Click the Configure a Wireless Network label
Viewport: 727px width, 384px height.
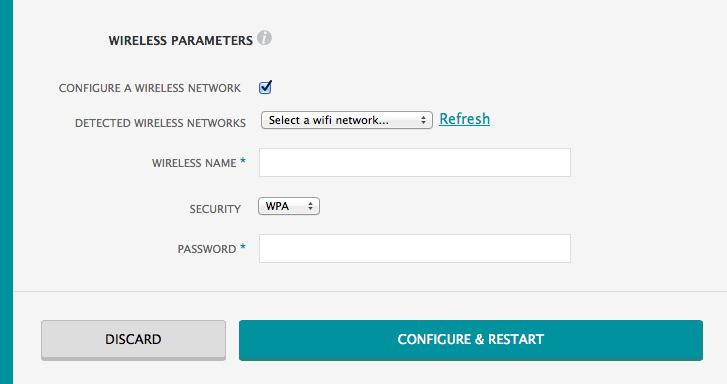[150, 88]
